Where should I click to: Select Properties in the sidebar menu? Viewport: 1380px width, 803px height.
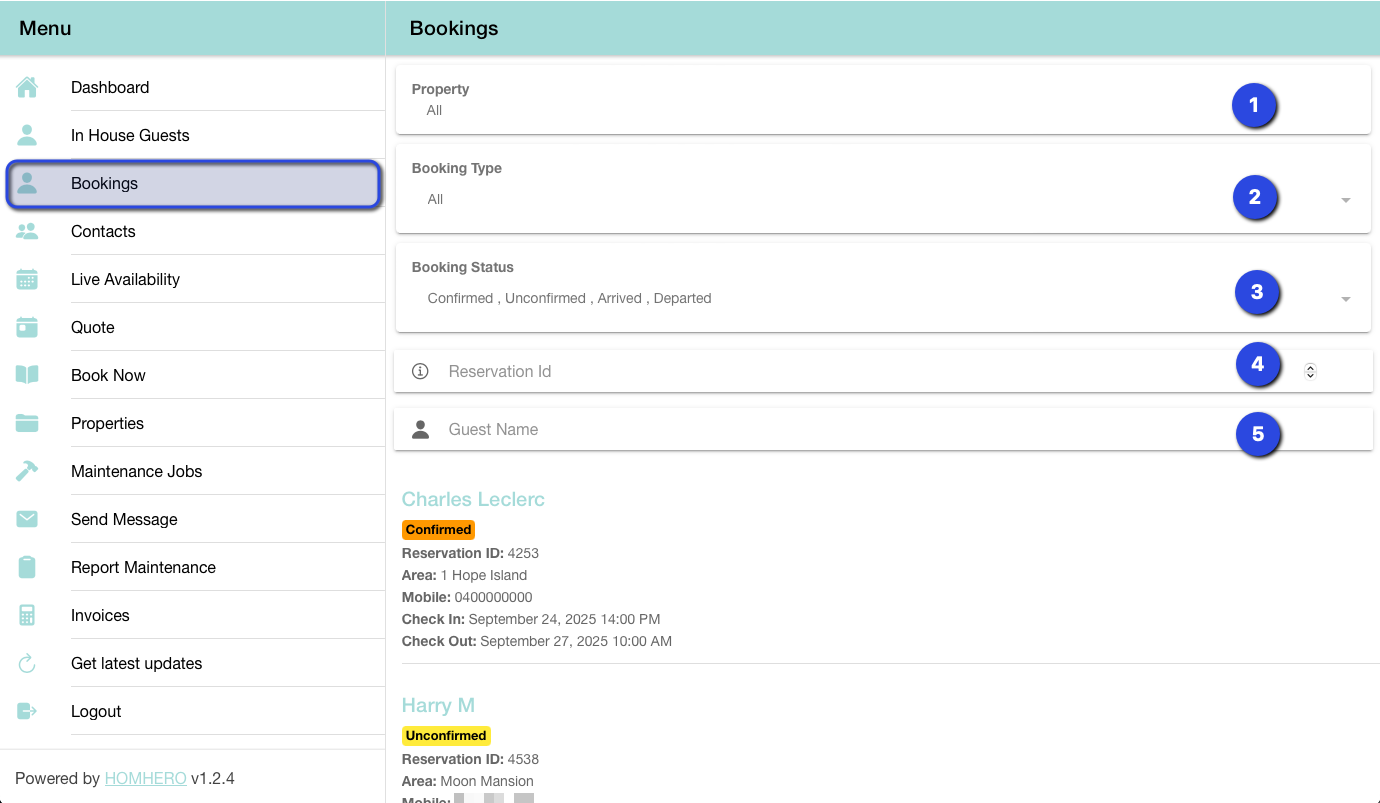107,424
